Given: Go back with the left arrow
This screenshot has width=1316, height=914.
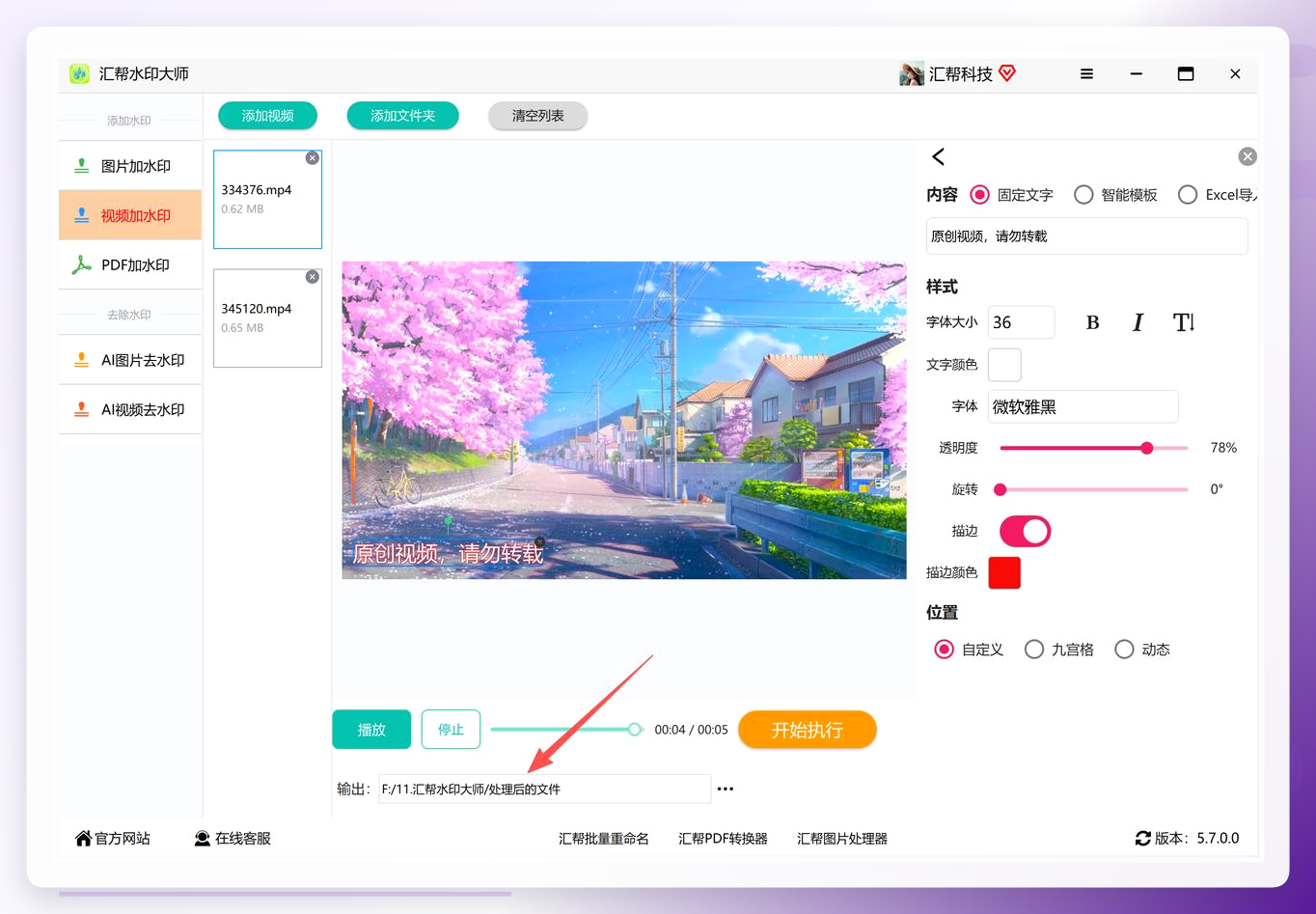Looking at the screenshot, I should [x=938, y=156].
